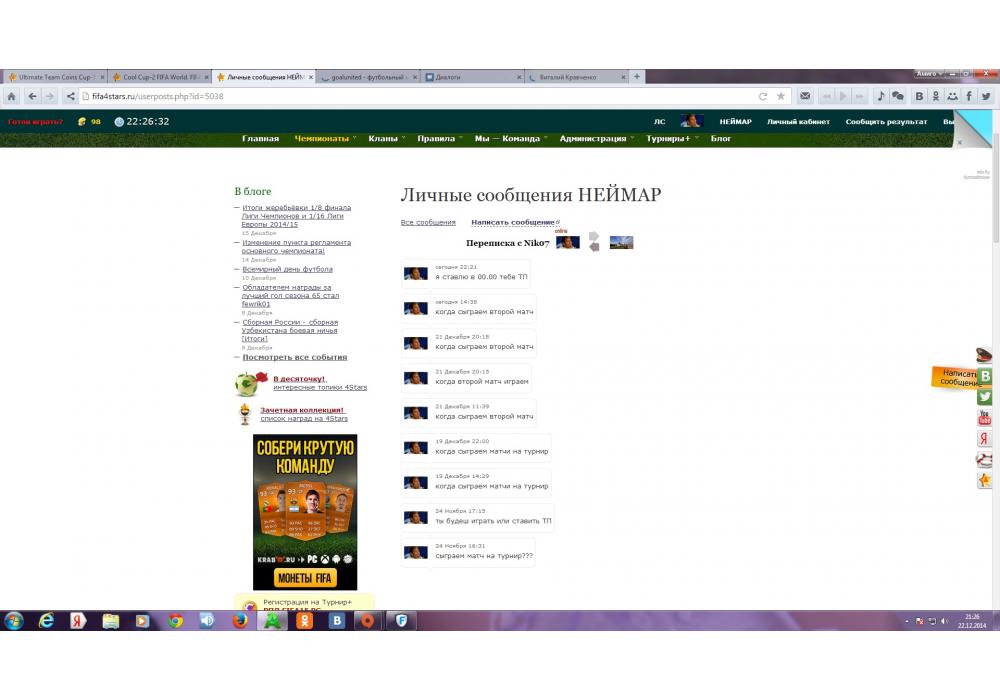The height and width of the screenshot is (700, 1000).
Task: Open Посмотреть все события link
Action: click(x=294, y=357)
